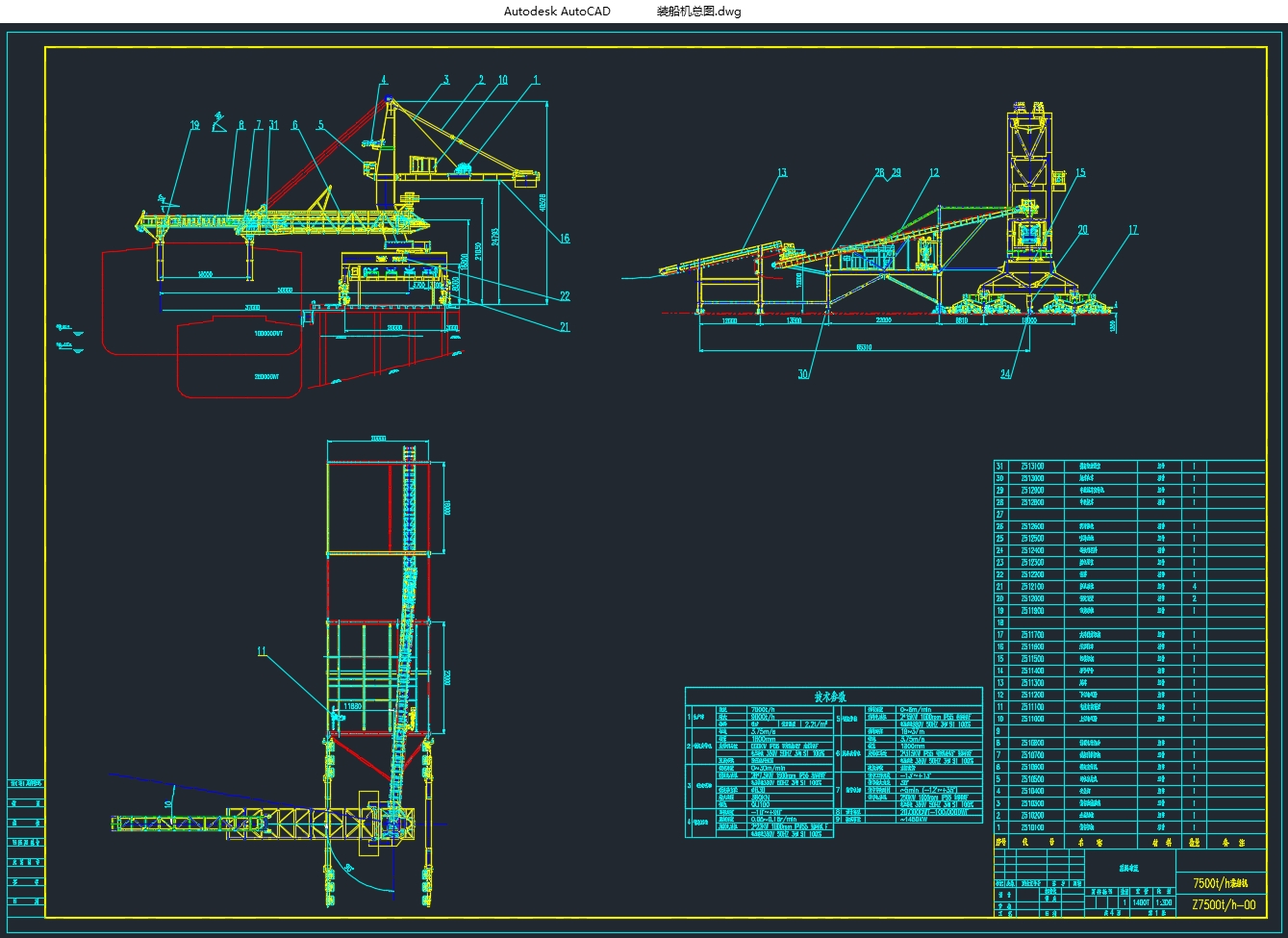Select part code Z512400 in parts list
Screen dimensions: 1288x938
point(1033,550)
